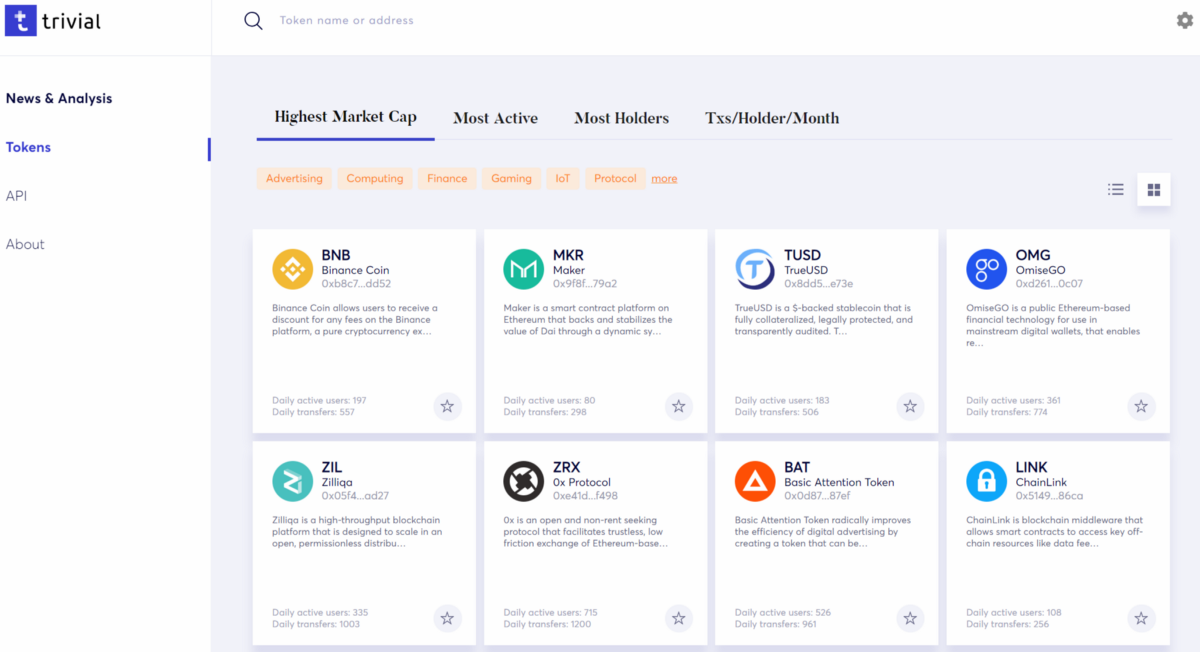Click 'Daily transfers: 1200' on ZRX card
The image size is (1200, 652).
tap(547, 624)
